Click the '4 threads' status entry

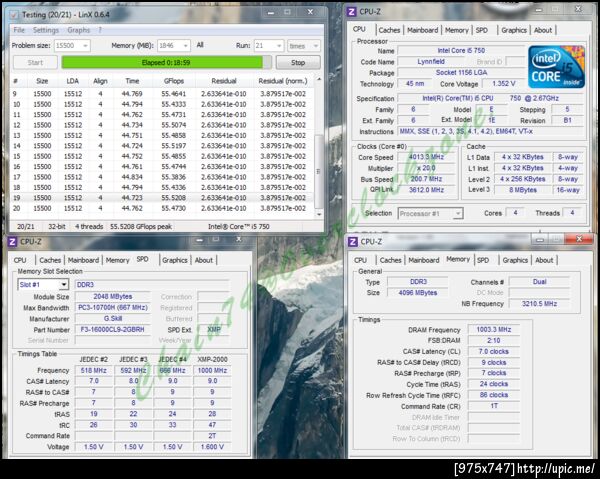(89, 226)
